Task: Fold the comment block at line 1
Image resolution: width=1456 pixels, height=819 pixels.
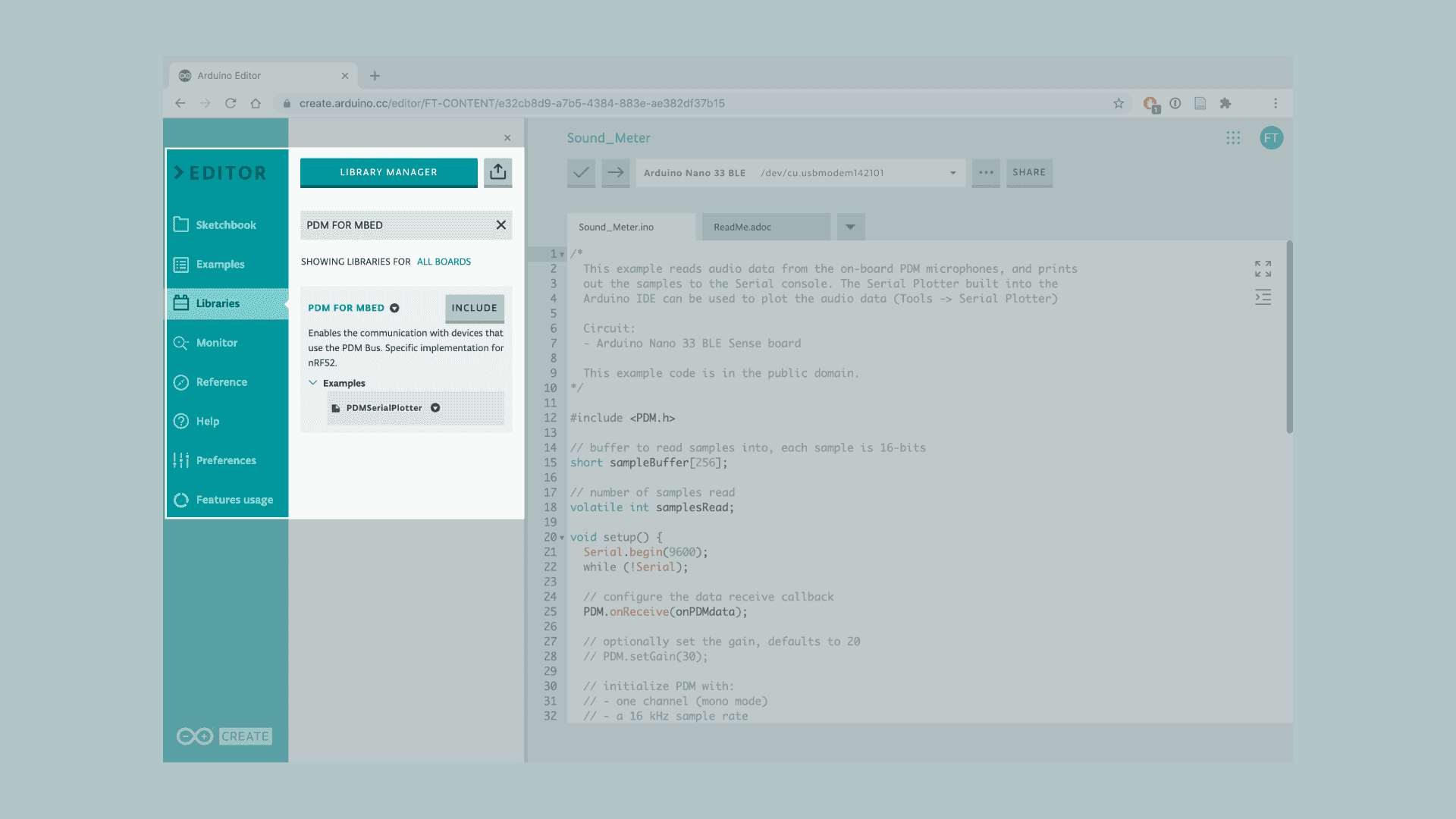Action: click(562, 255)
